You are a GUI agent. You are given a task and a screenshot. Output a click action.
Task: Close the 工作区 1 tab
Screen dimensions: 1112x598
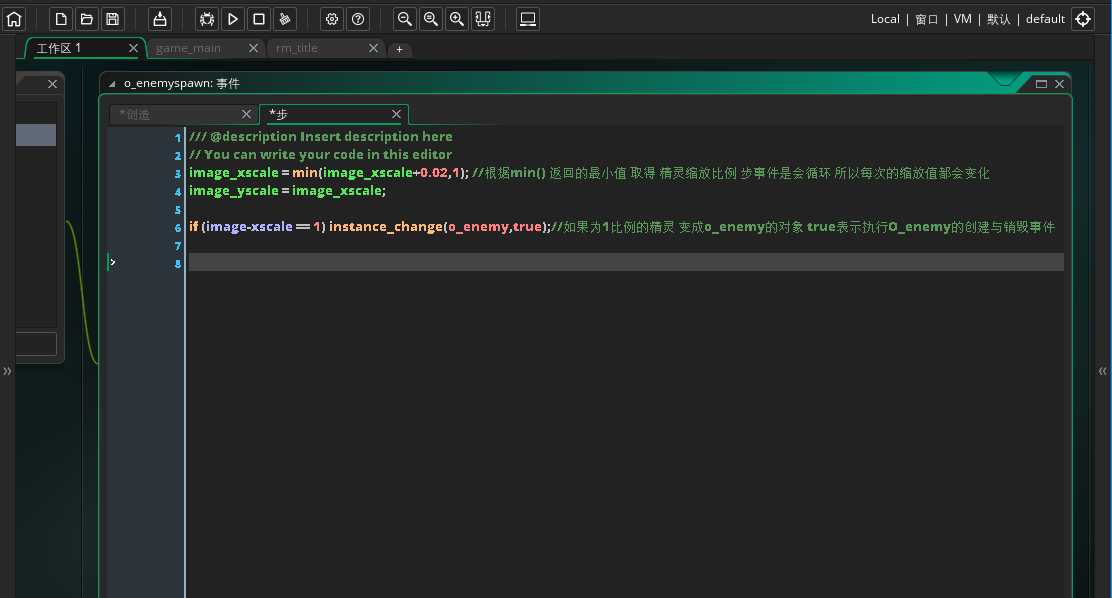[133, 48]
